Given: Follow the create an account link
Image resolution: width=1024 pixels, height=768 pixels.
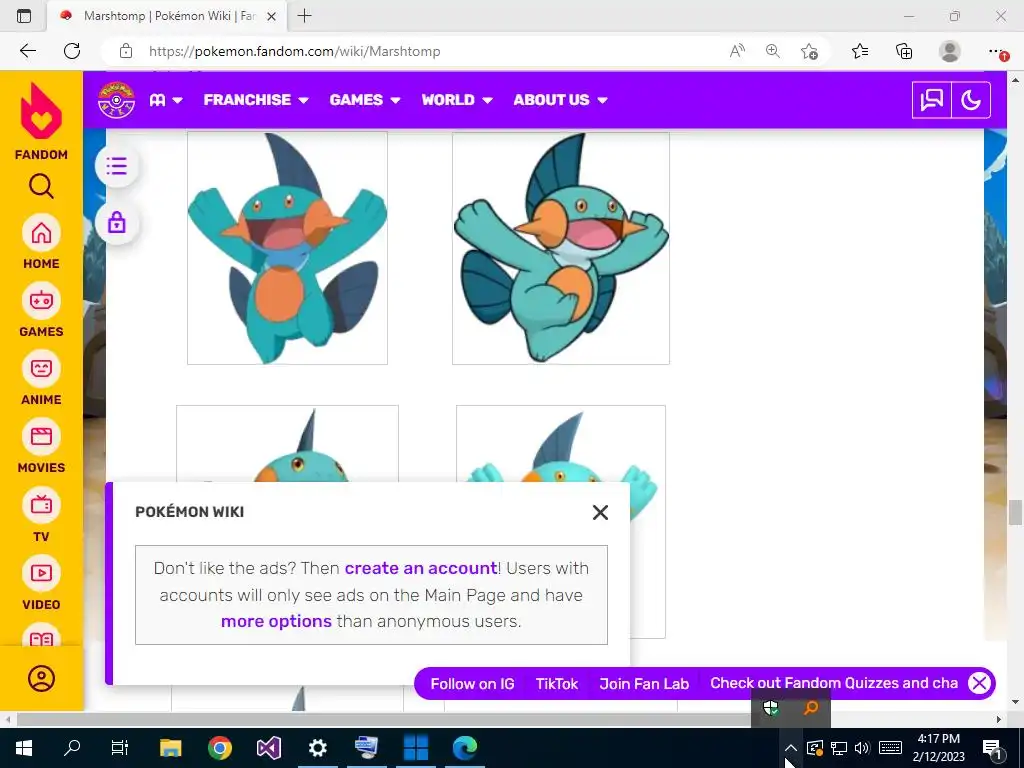Looking at the screenshot, I should [421, 568].
